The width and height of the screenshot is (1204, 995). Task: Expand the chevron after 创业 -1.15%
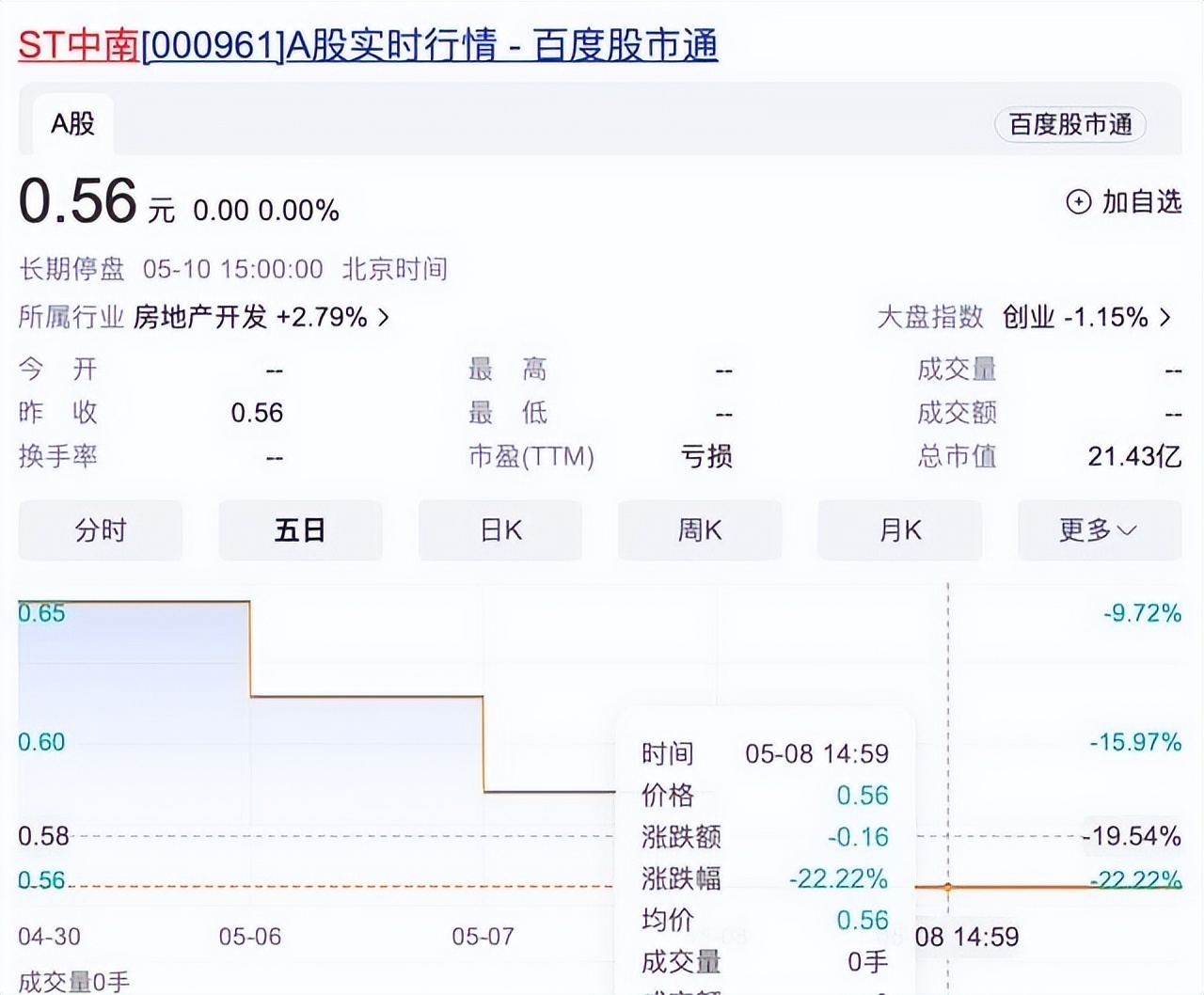pos(1165,318)
